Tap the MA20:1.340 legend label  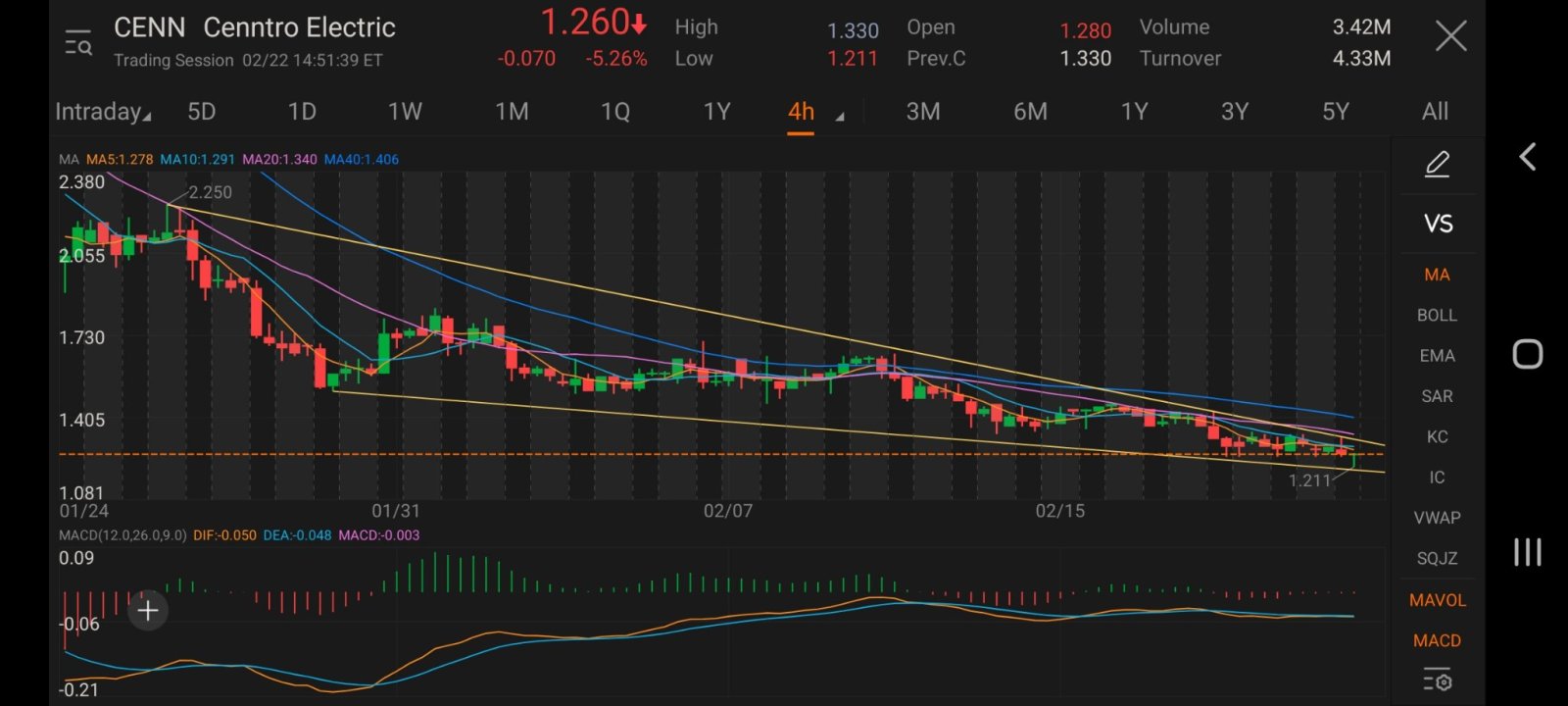[x=280, y=159]
